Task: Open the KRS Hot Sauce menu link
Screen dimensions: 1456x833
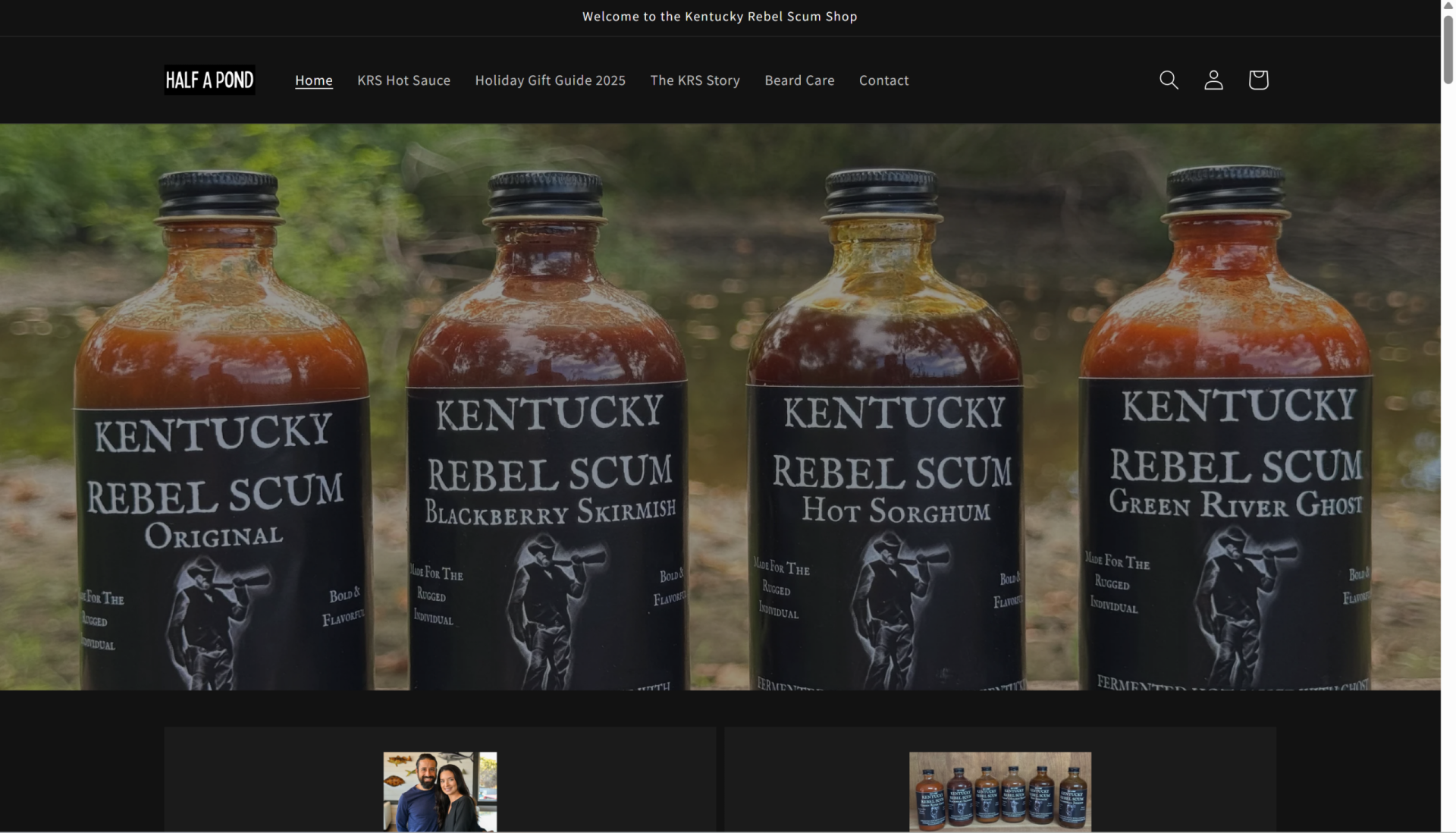Action: 403,80
